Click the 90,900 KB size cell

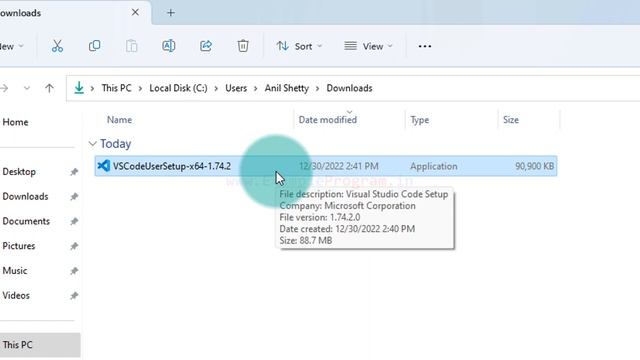pyautogui.click(x=534, y=166)
